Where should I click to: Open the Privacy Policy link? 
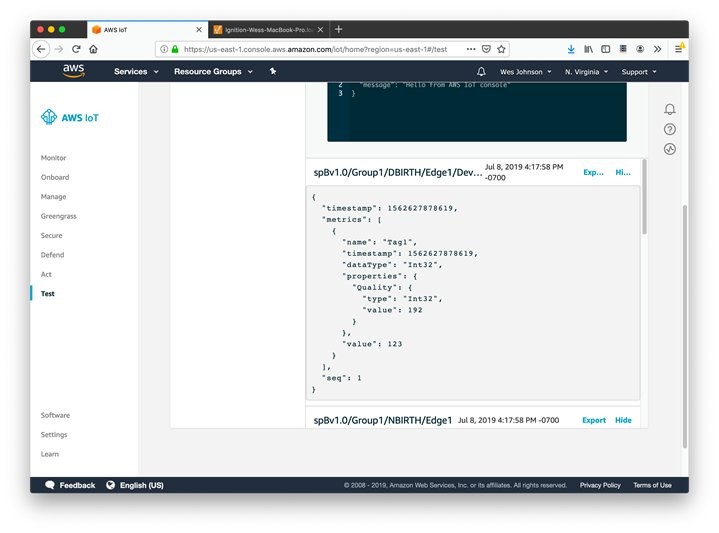[x=600, y=485]
